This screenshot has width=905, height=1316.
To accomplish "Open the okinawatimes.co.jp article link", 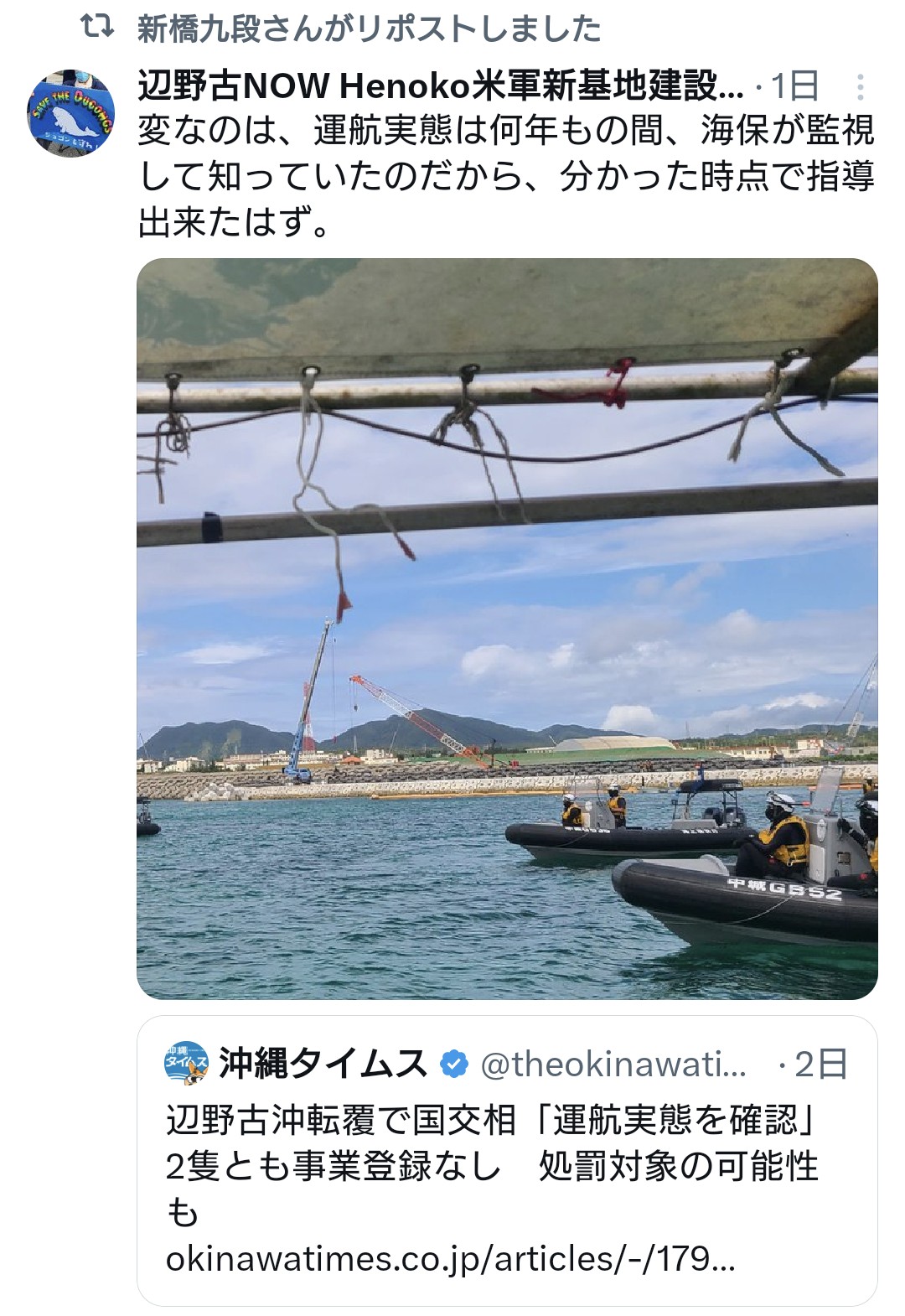I will [x=451, y=1259].
